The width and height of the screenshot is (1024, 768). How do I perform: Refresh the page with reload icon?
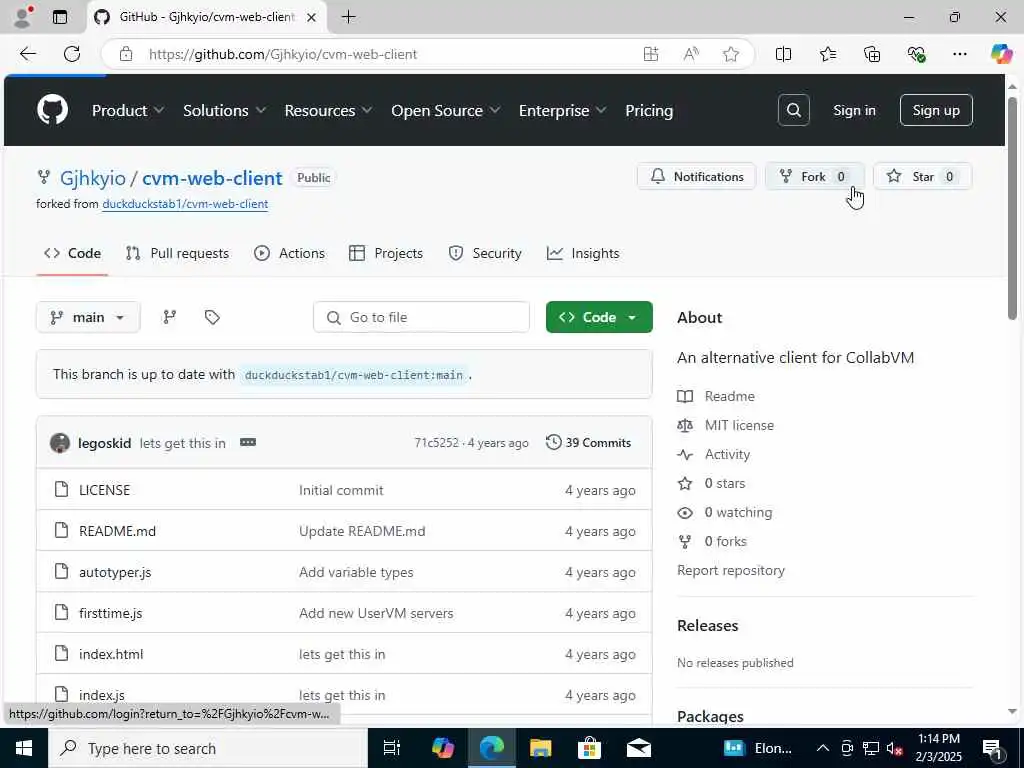(72, 54)
